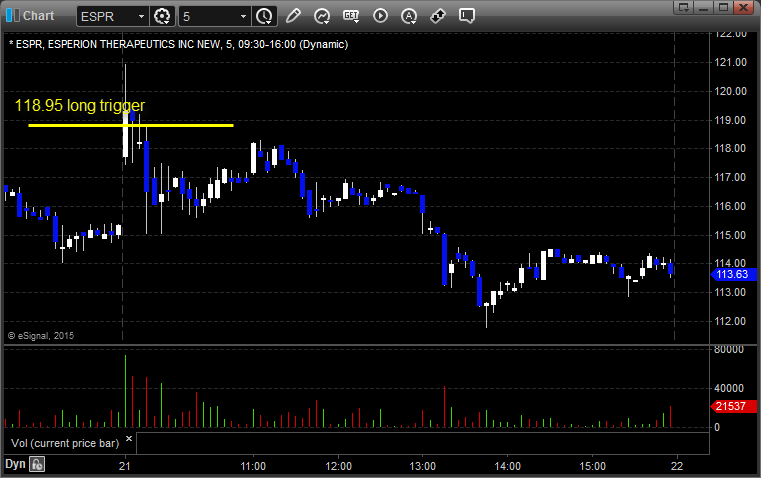
Task: Open the alerts (A) circle menu
Action: (x=409, y=16)
